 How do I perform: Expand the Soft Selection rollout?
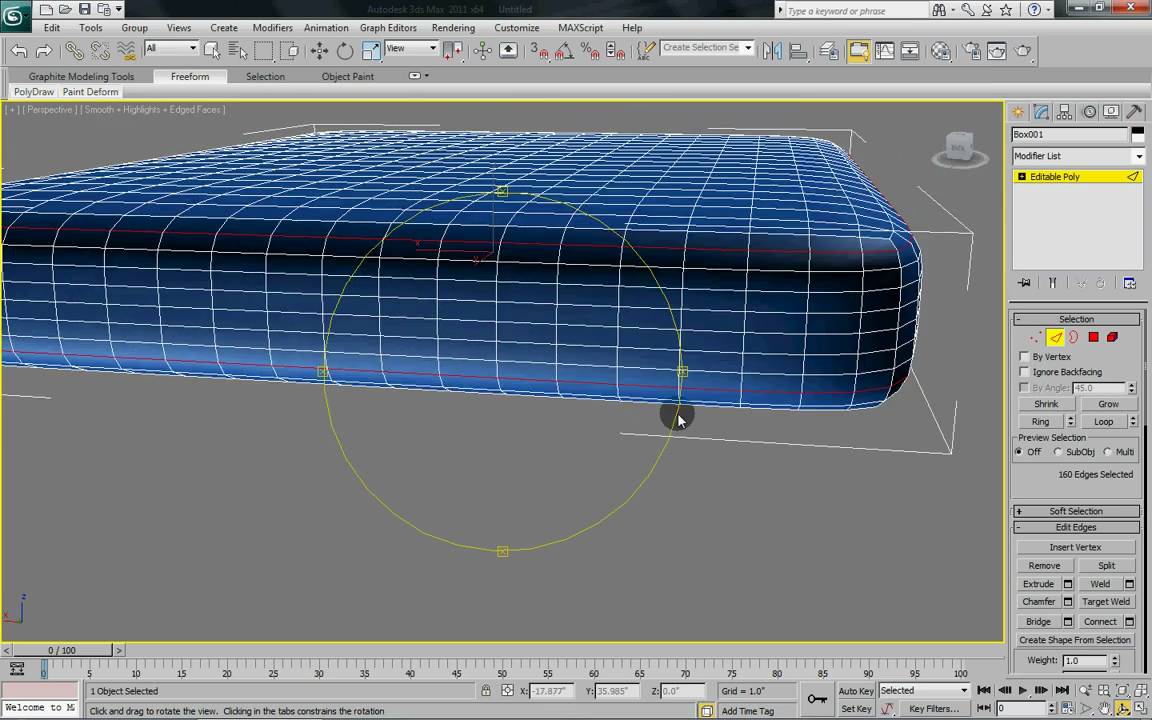coord(1076,511)
